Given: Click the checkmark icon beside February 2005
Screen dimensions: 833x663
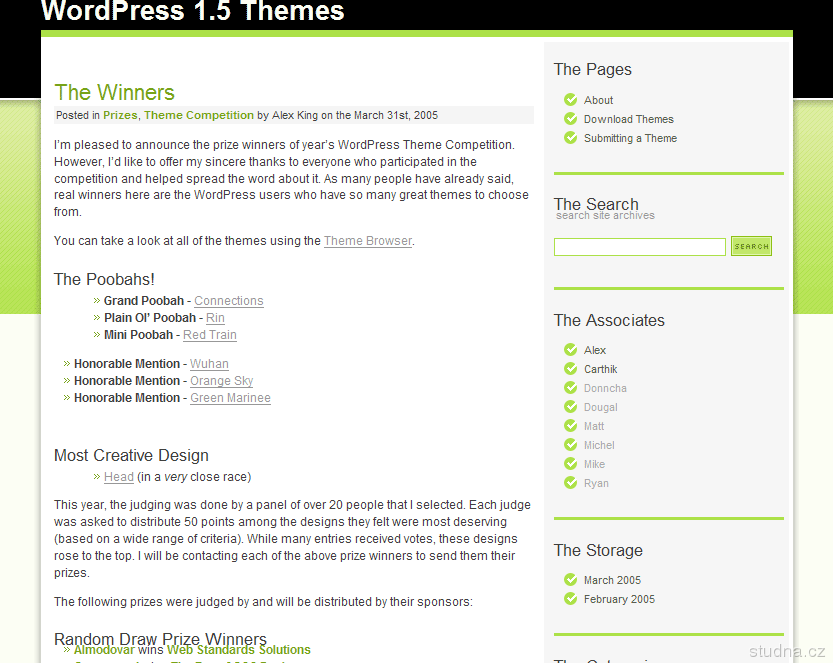Looking at the screenshot, I should [571, 599].
